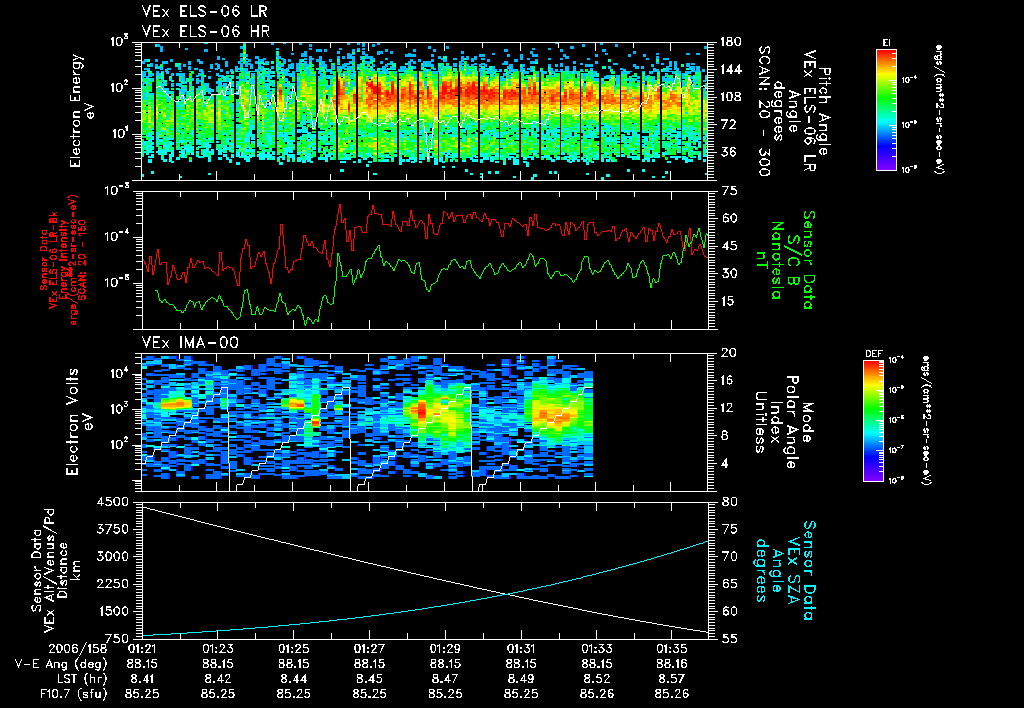Click the DEF color scale bar

(873, 421)
